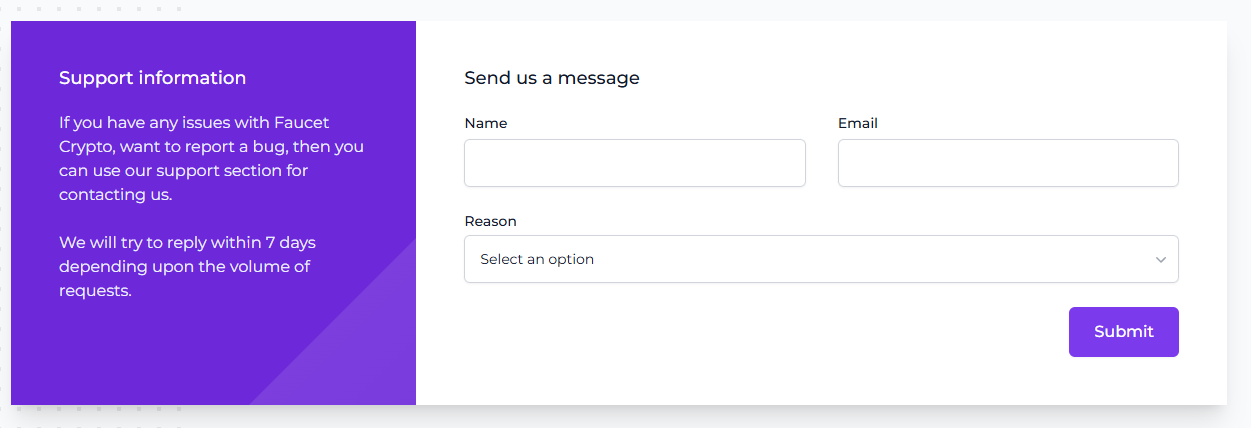Click the "Support information" heading
The height and width of the screenshot is (428, 1251).
click(x=152, y=78)
